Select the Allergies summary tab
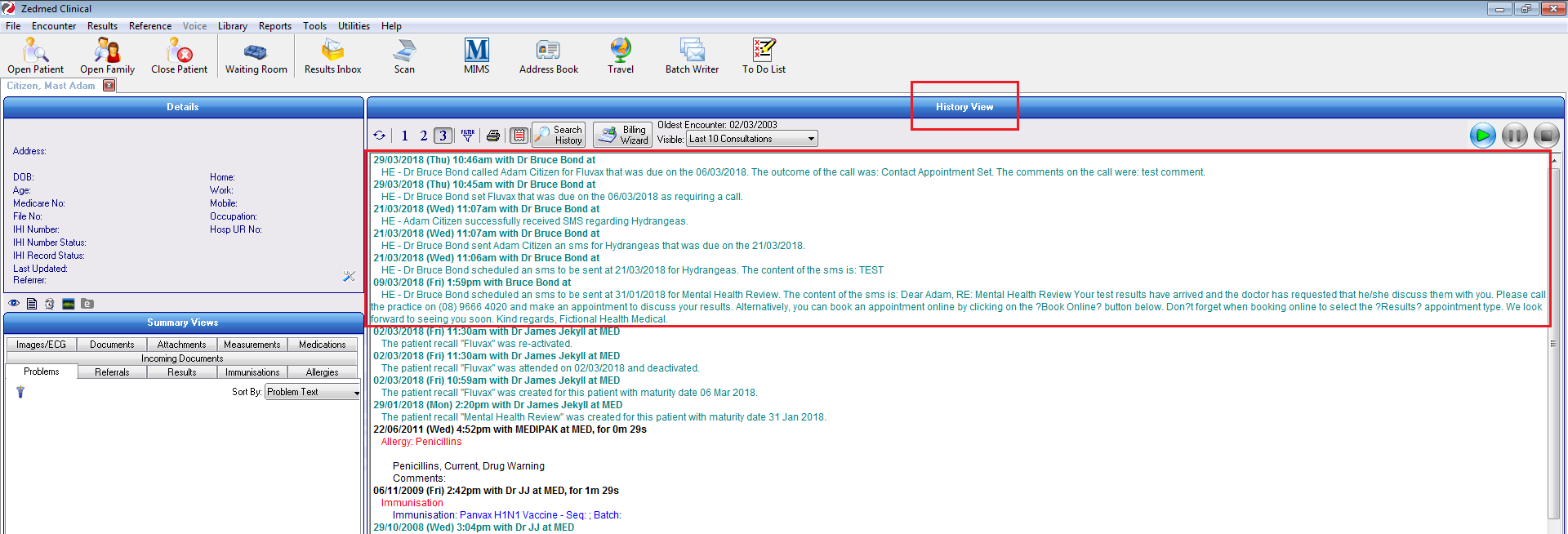 click(x=322, y=372)
